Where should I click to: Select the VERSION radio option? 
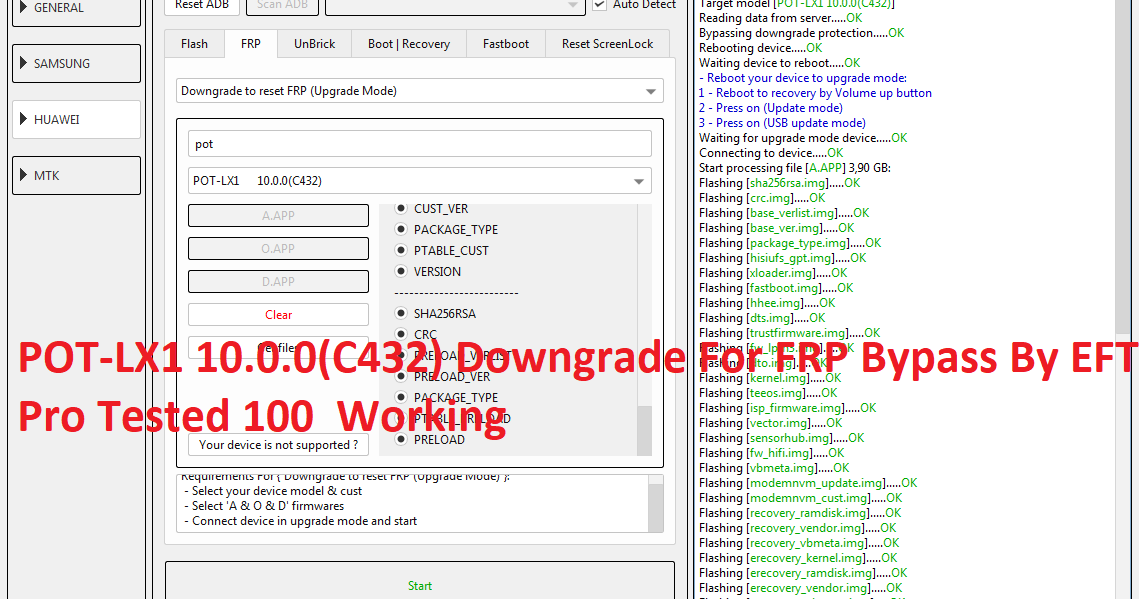[x=400, y=272]
